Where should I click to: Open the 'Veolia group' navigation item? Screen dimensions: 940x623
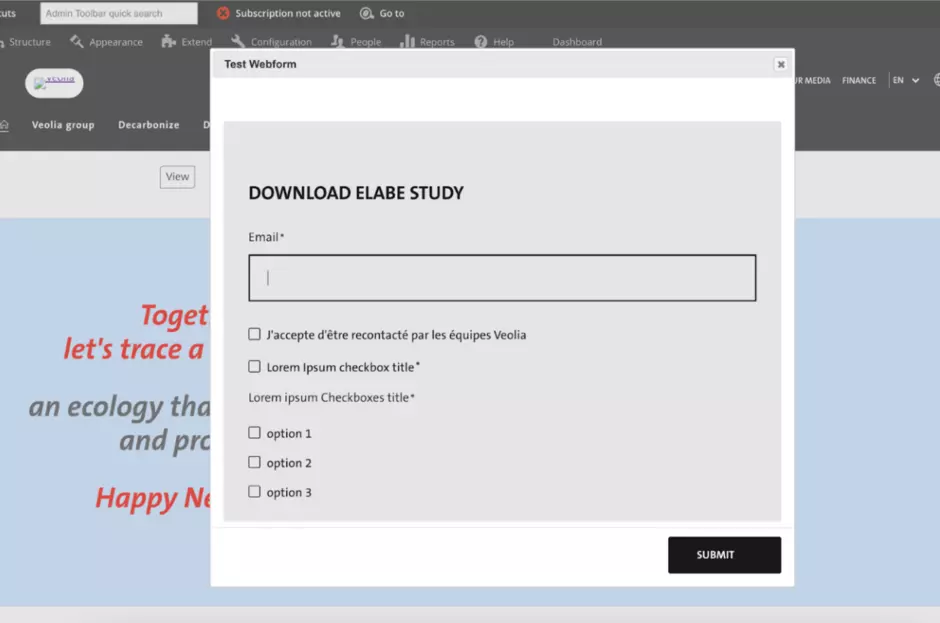pyautogui.click(x=63, y=124)
